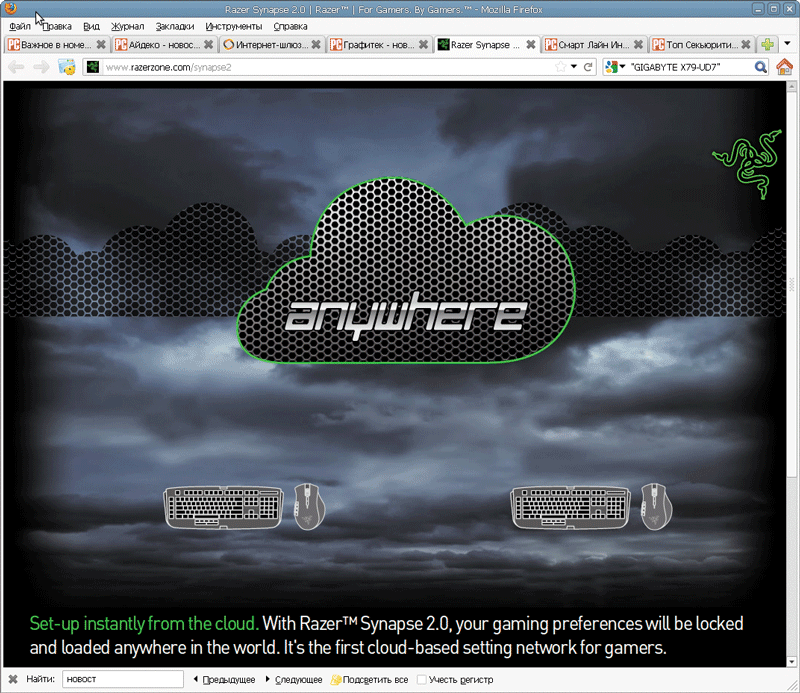This screenshot has width=800, height=693.
Task: Click the 'anywhere' cloud graphic
Action: click(406, 270)
